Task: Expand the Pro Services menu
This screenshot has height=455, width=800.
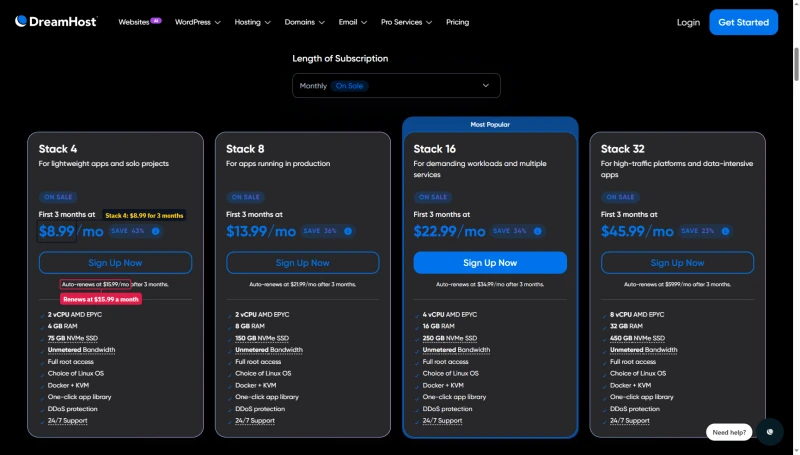Action: pos(406,22)
